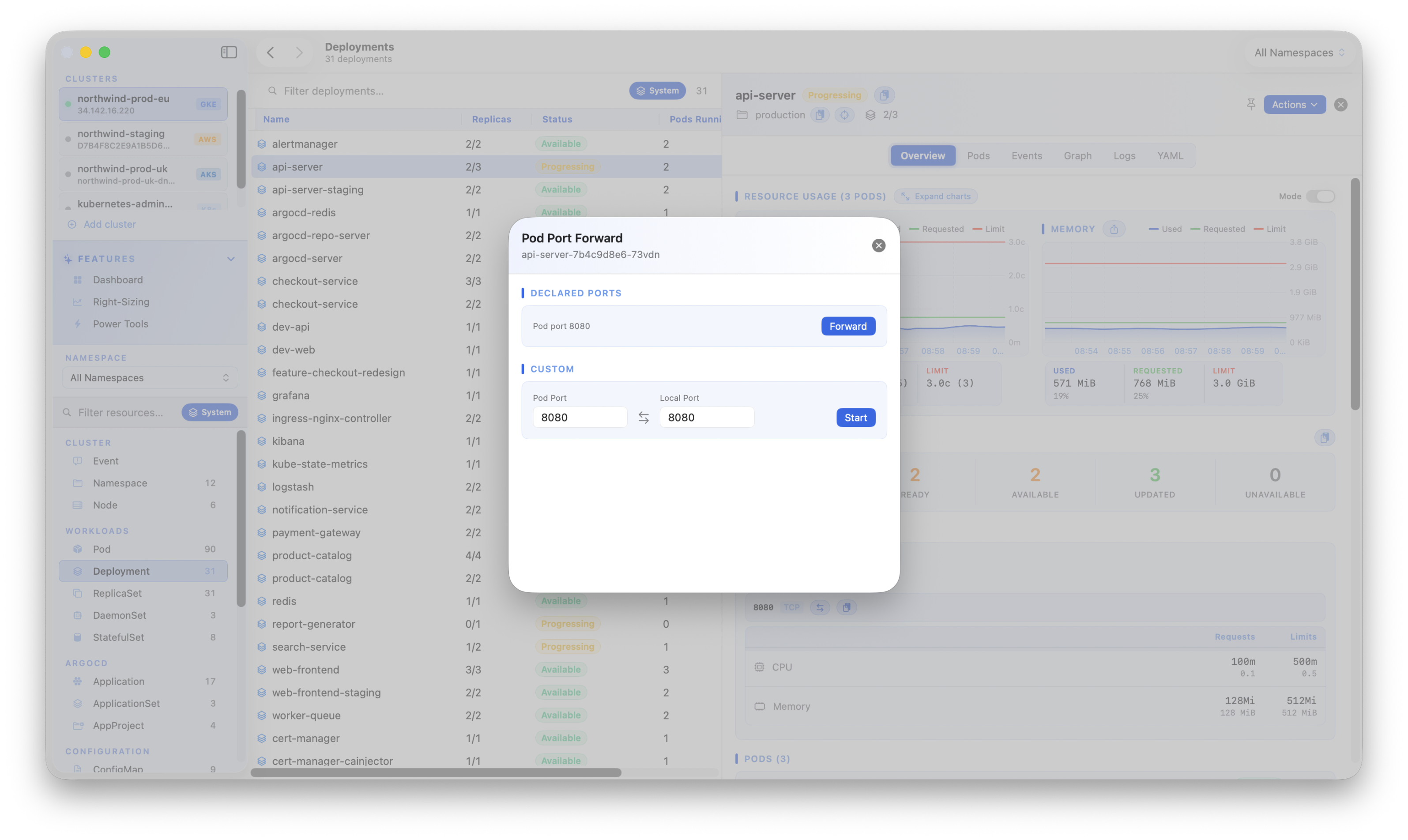Open Right-Sizing feature
Image resolution: width=1408 pixels, height=840 pixels.
pos(121,301)
